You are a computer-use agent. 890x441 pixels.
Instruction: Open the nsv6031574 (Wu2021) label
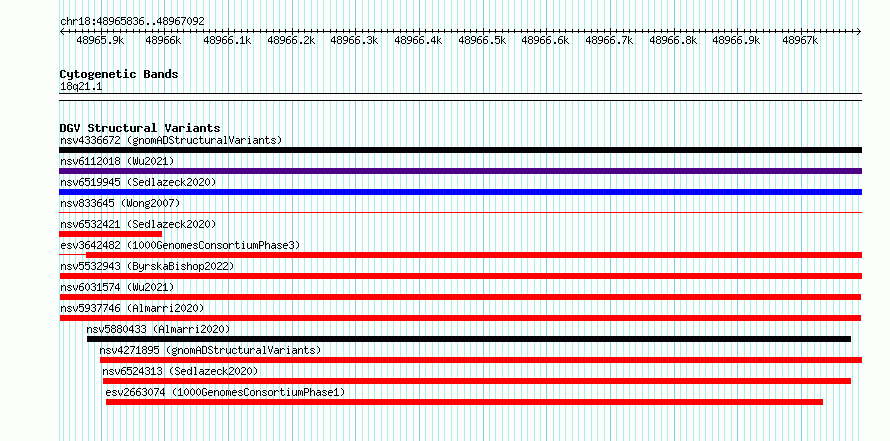pos(117,287)
